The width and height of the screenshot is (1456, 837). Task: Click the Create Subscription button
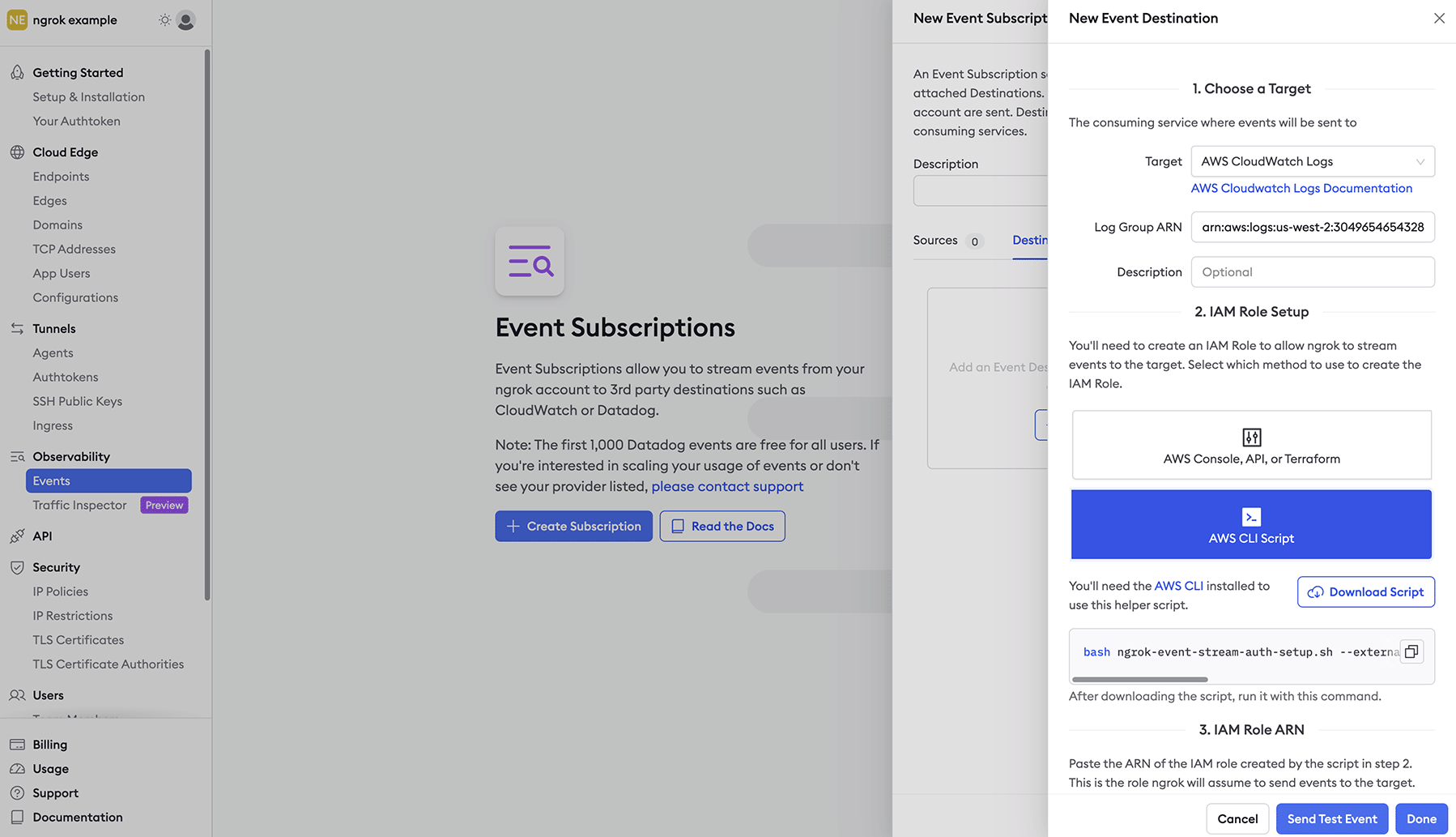(573, 526)
